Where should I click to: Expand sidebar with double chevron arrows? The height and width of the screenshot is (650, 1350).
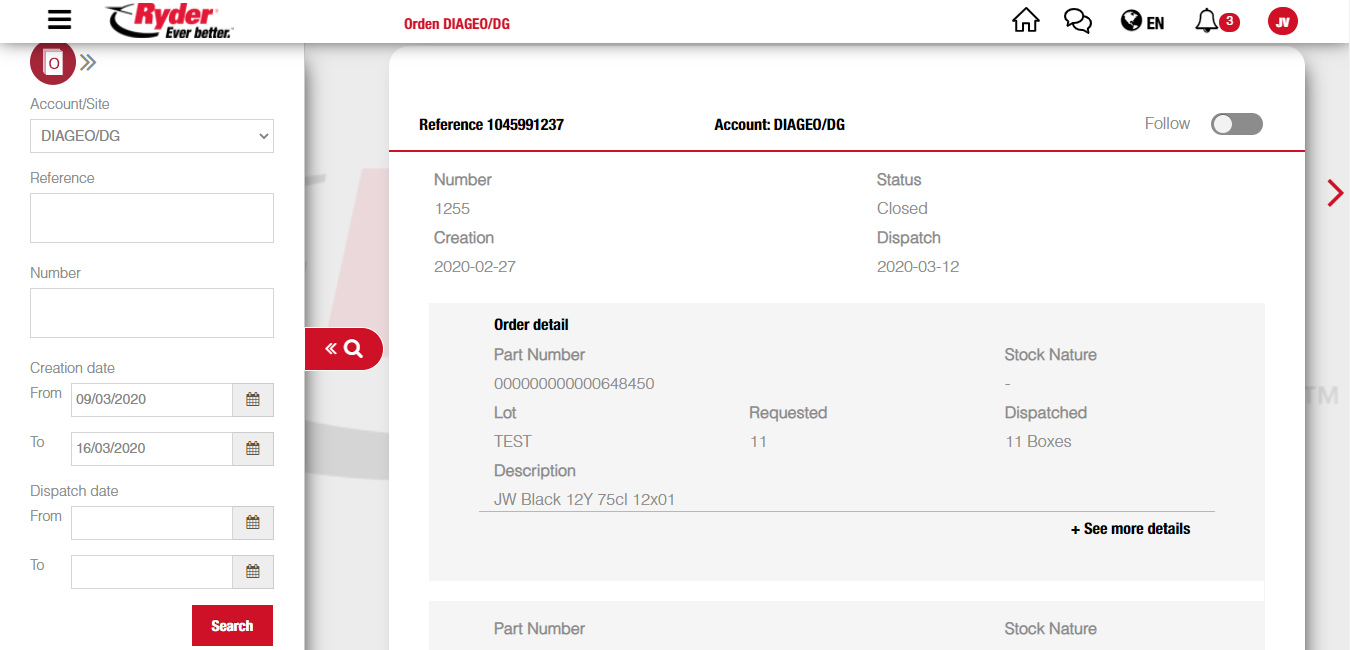89,63
